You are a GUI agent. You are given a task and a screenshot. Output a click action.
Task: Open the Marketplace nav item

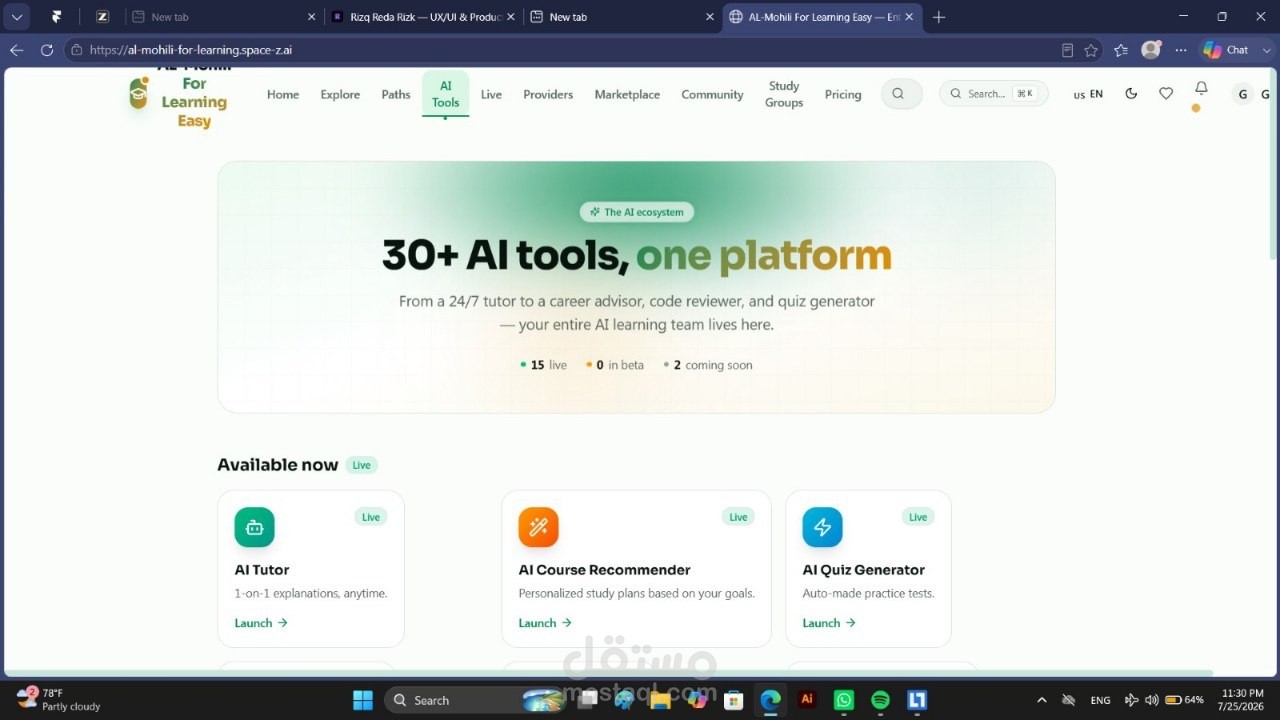627,94
